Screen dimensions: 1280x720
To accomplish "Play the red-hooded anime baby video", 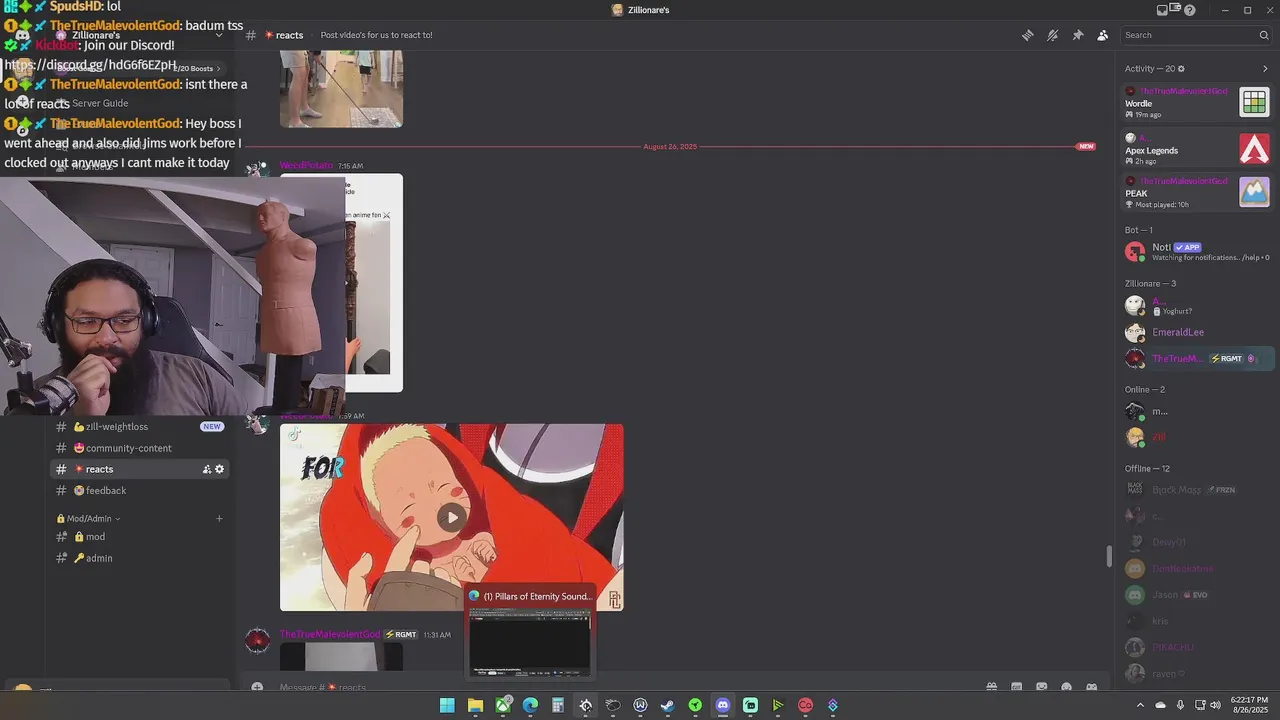I will 452,517.
